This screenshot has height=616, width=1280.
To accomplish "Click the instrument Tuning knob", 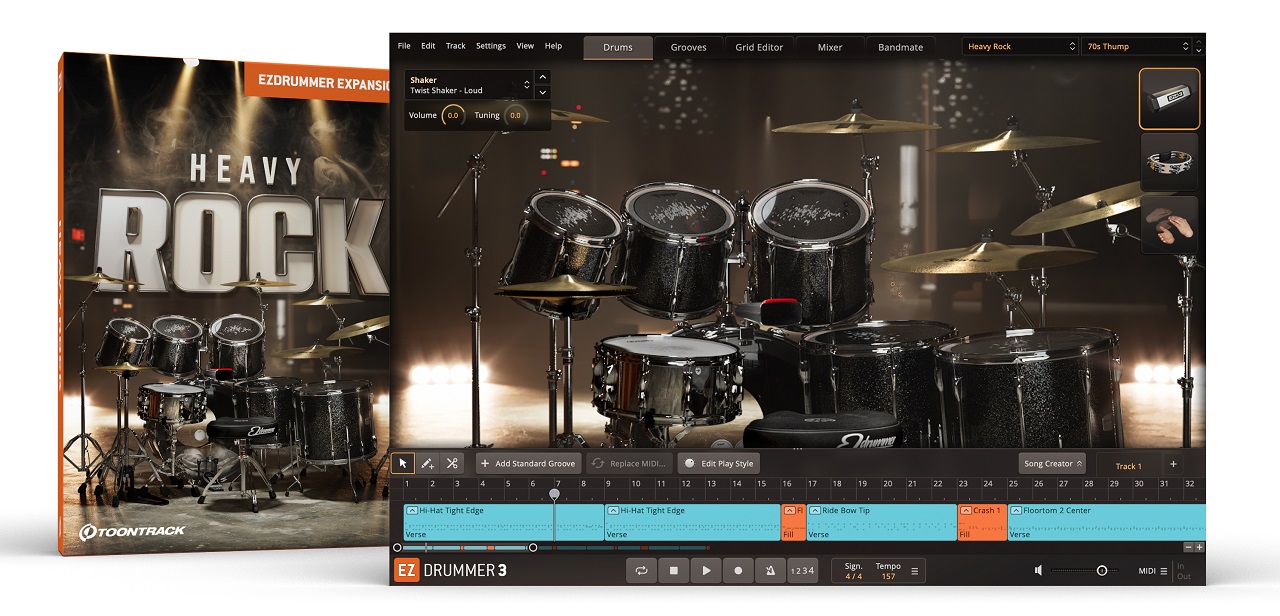I will pos(515,115).
